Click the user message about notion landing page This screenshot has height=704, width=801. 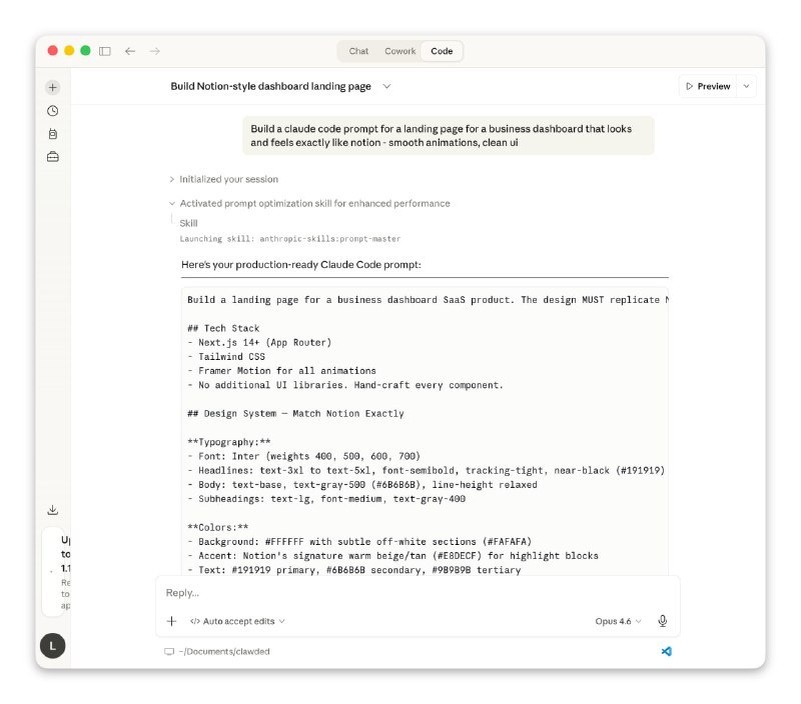(448, 135)
